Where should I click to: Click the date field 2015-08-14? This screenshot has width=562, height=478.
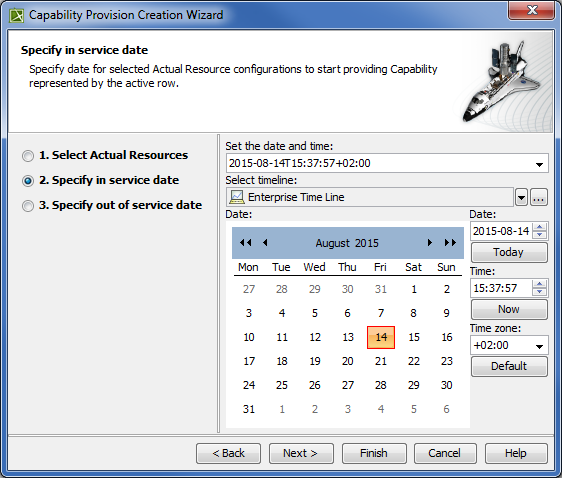point(501,231)
